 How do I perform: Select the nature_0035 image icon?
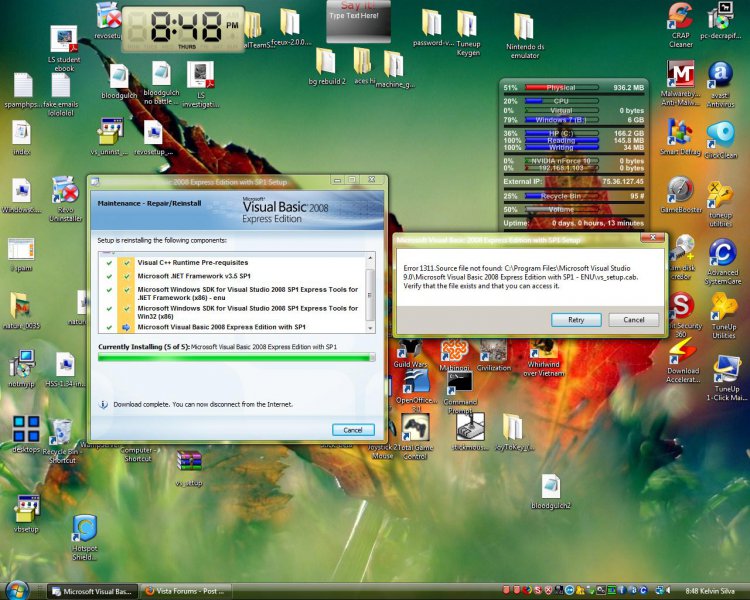click(x=22, y=311)
